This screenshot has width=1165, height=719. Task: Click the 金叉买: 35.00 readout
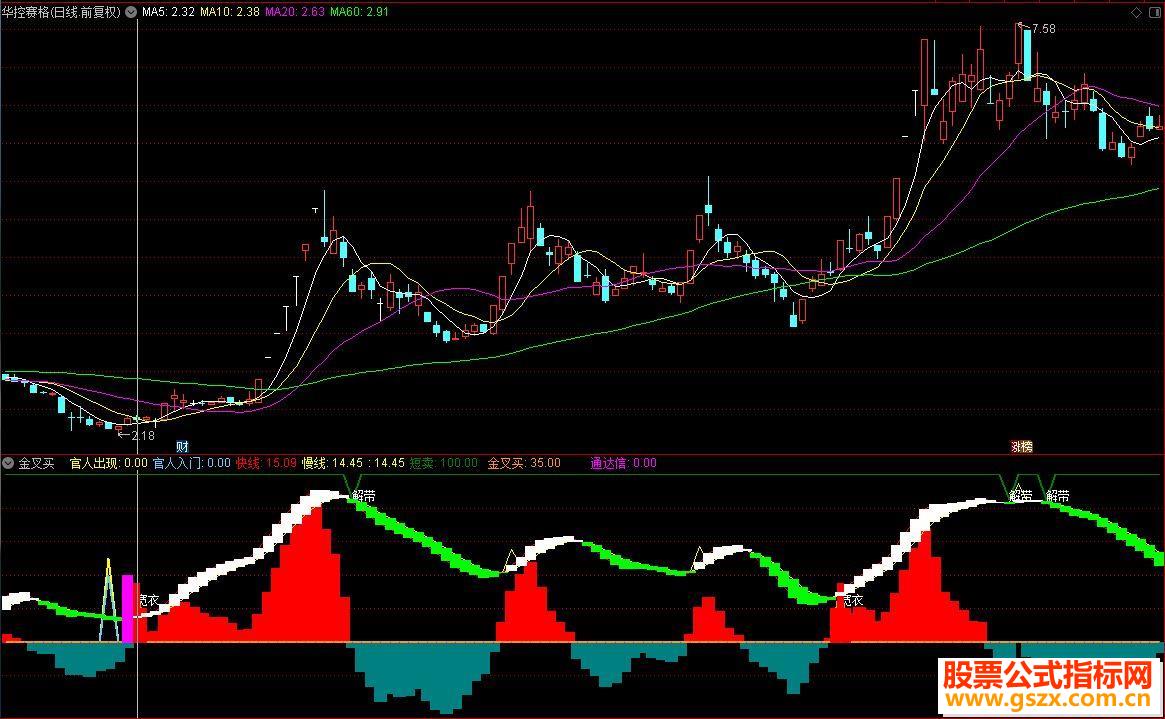click(524, 463)
